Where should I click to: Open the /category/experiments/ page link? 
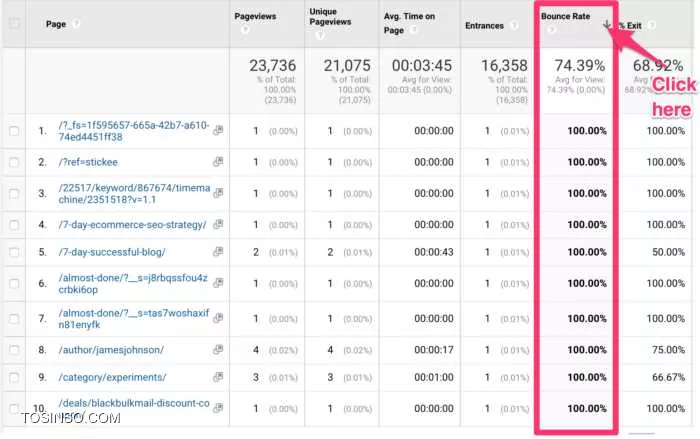click(112, 377)
